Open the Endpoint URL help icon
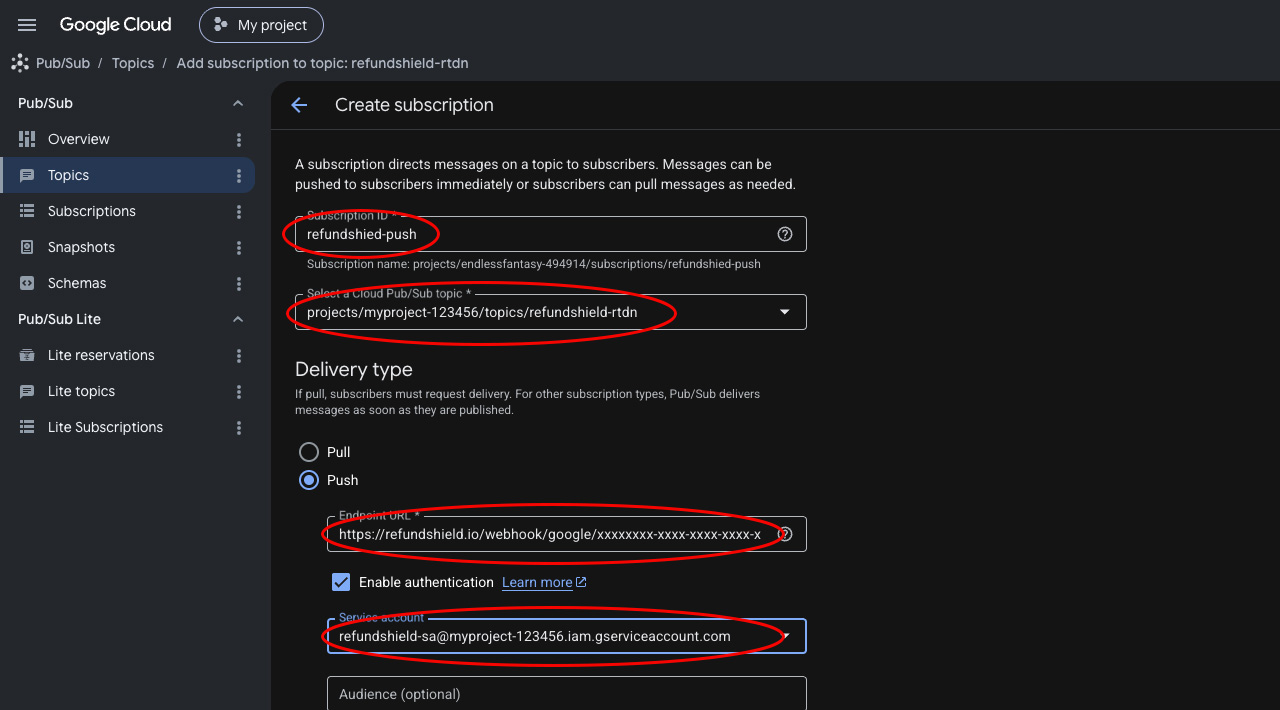Viewport: 1280px width, 710px height. [785, 534]
